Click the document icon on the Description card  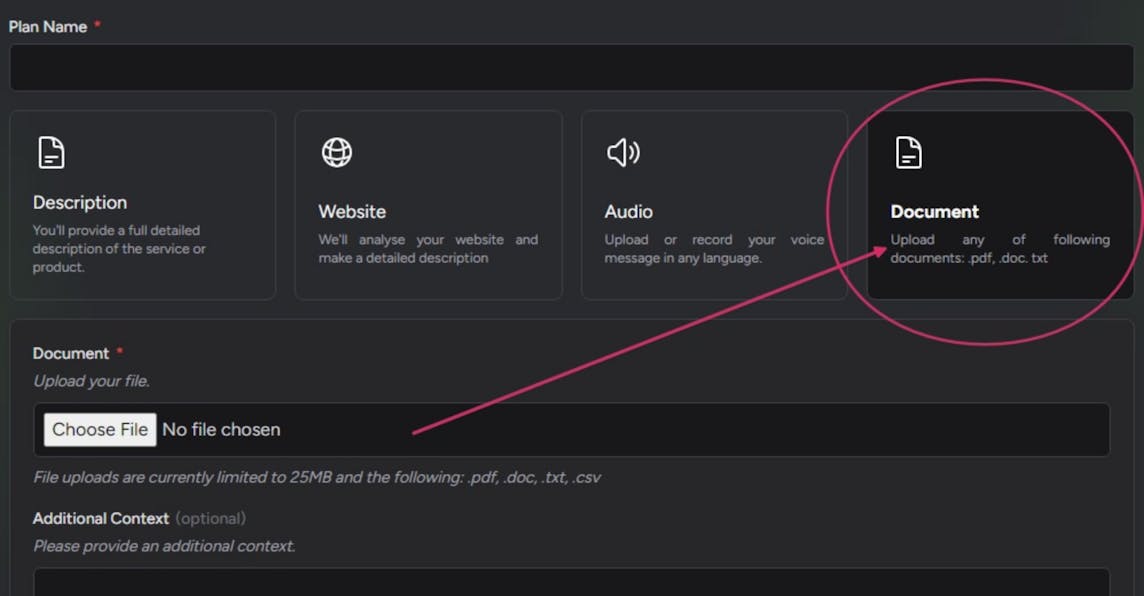tap(51, 153)
